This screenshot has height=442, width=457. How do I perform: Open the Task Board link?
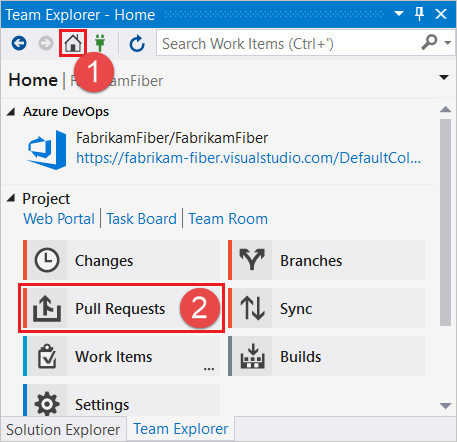[x=142, y=219]
